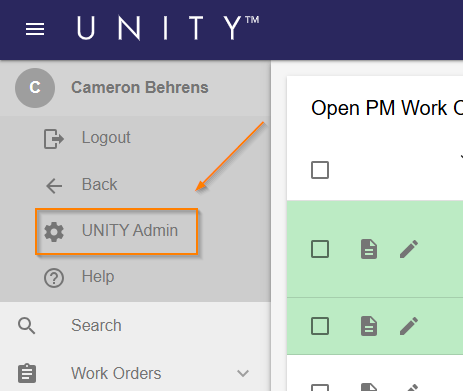The image size is (463, 391).
Task: Click the Search magnifier icon
Action: coord(27,326)
